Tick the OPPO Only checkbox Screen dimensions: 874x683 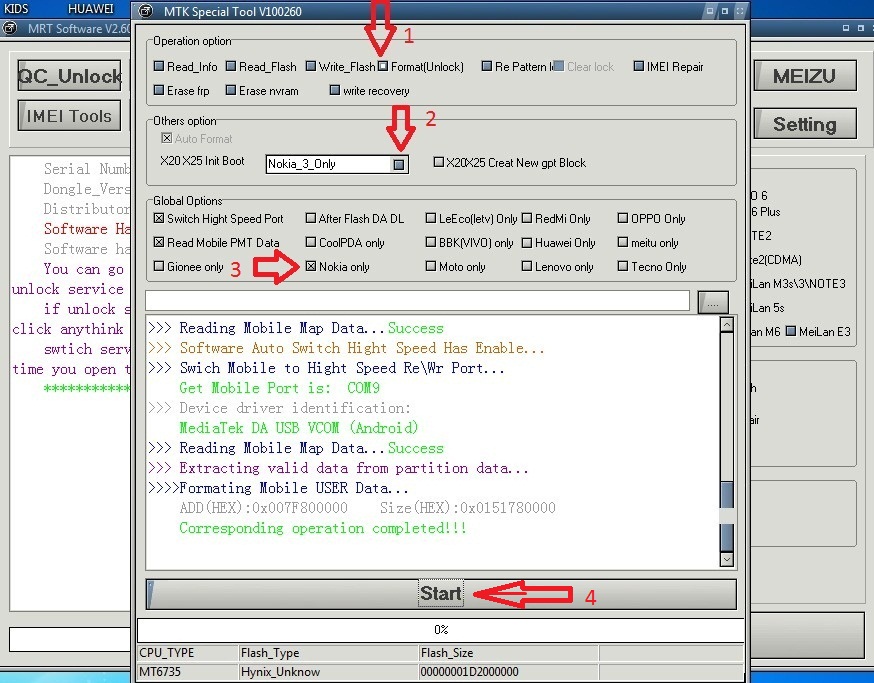tap(623, 219)
